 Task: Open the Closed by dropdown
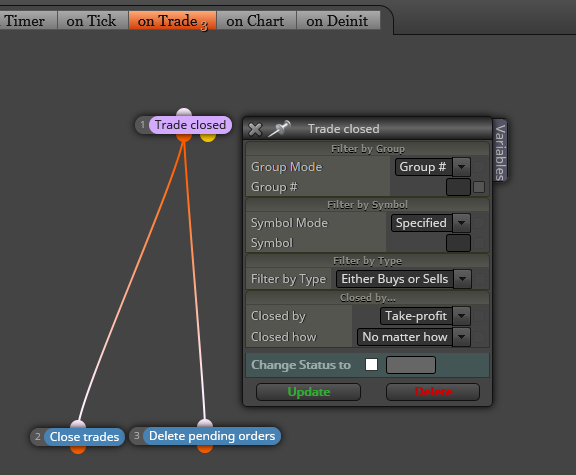(x=425, y=316)
